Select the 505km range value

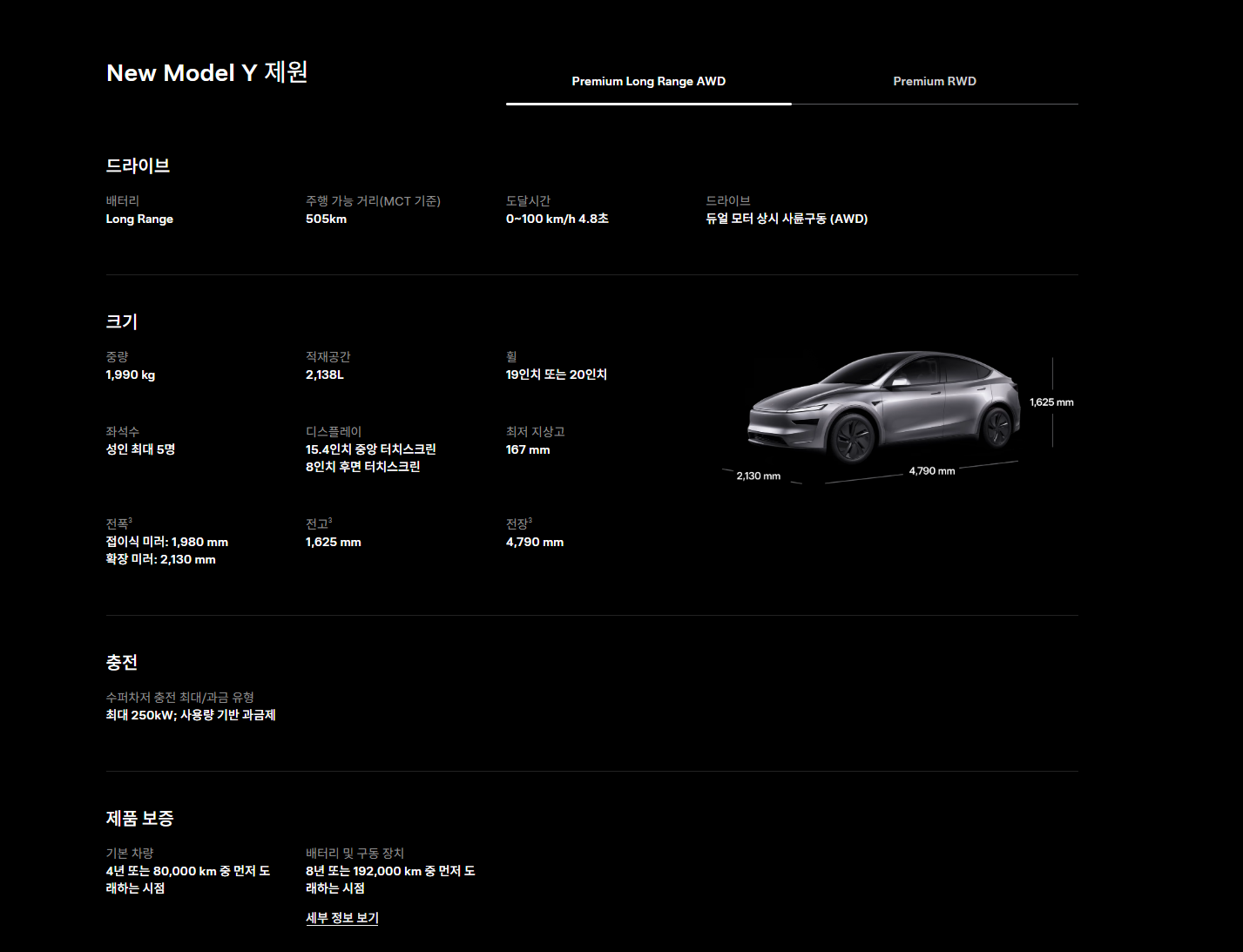[x=326, y=219]
